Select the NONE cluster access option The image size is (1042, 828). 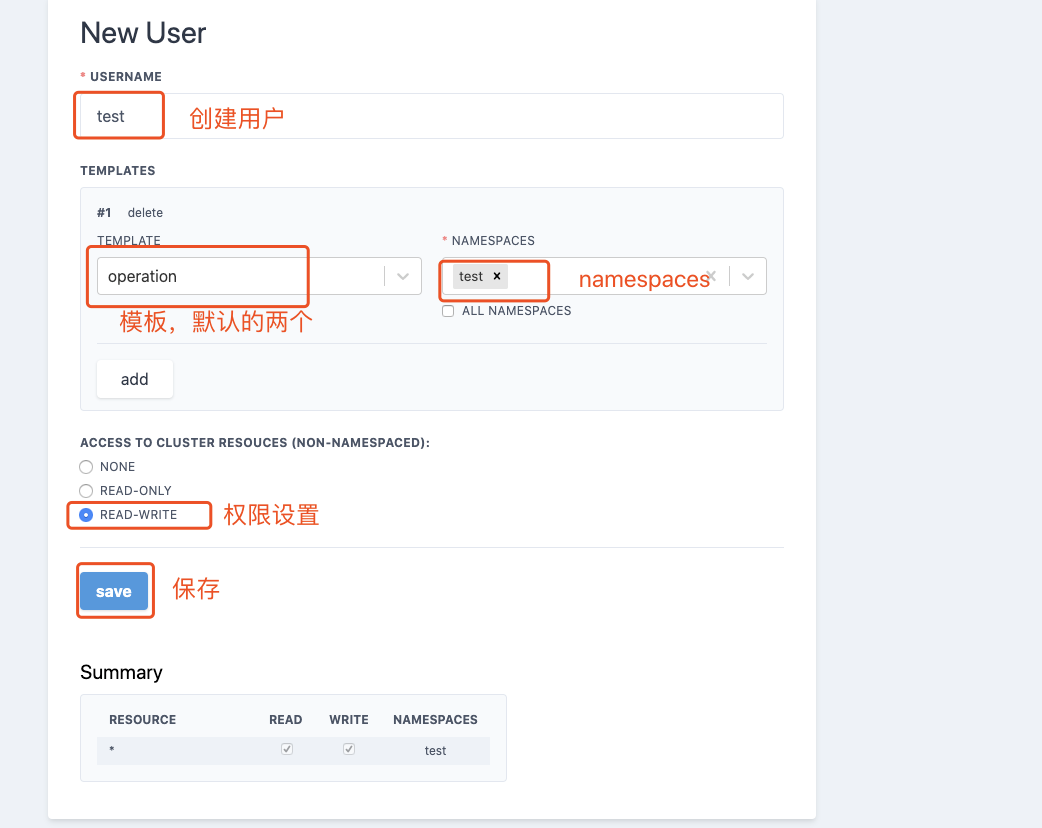86,467
